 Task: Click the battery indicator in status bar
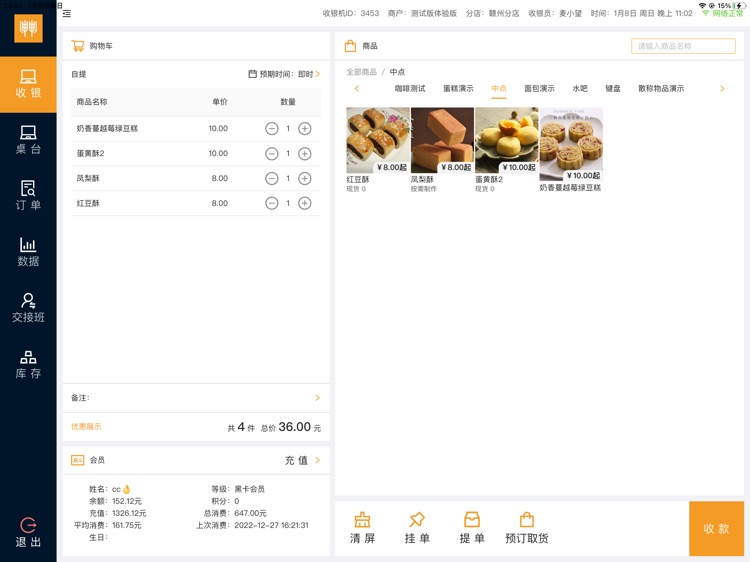point(739,5)
